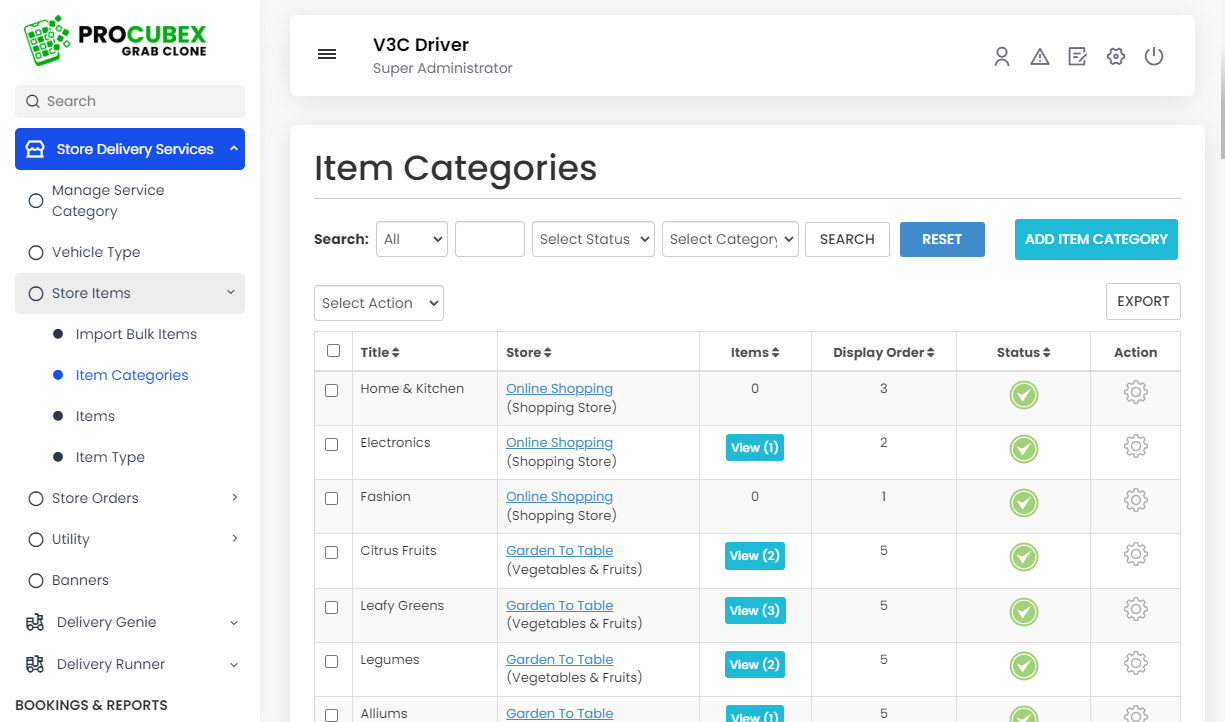1225x722 pixels.
Task: Click the Store Delivery Services shop icon
Action: [x=35, y=149]
